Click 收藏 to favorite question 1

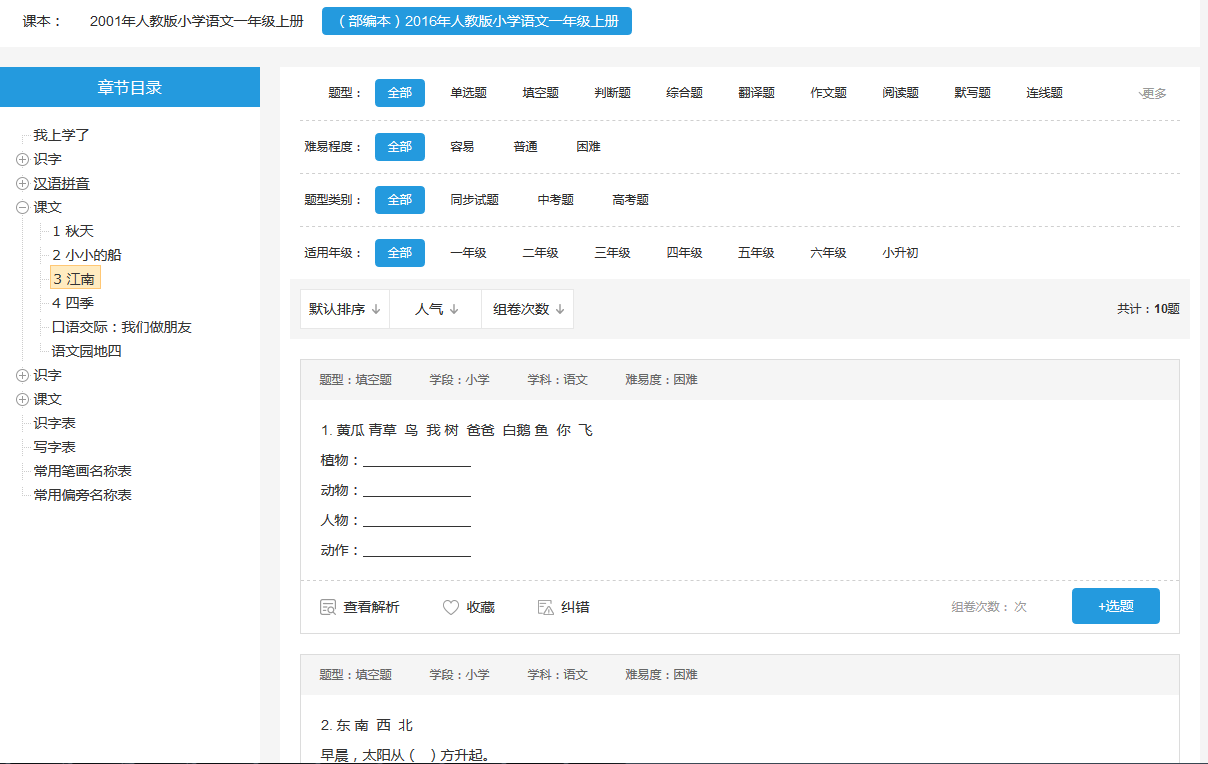[x=469, y=607]
